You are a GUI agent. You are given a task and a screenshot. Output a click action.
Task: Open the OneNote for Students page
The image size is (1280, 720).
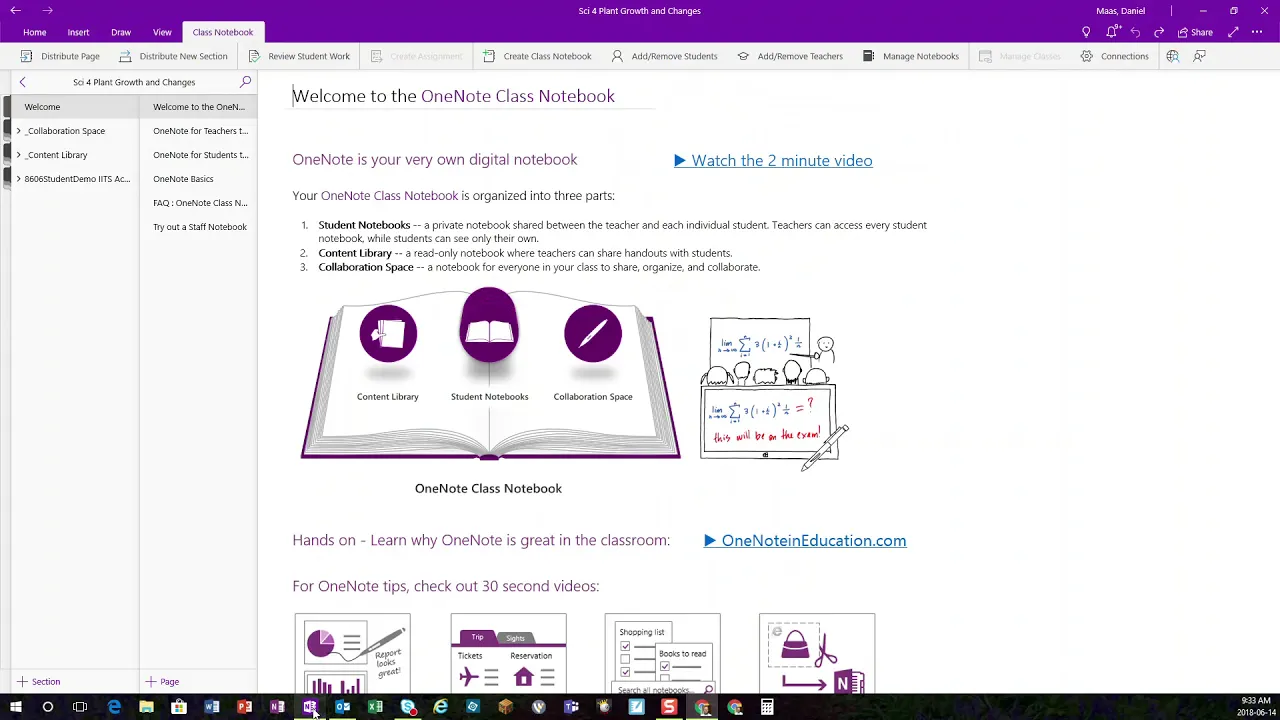point(199,155)
